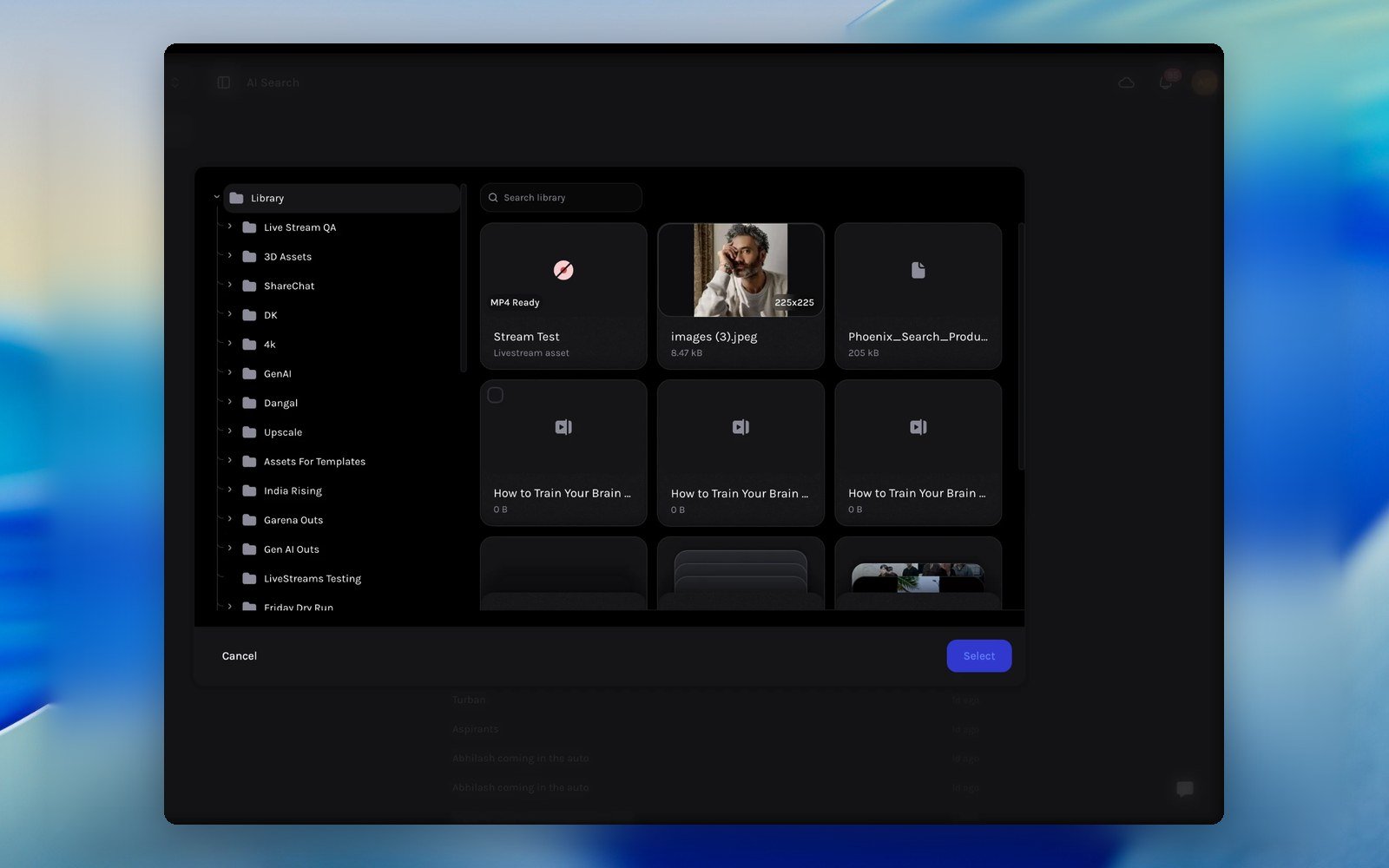Click the folder tree scrollbar
Screen dimensions: 1389x868
(x=464, y=278)
